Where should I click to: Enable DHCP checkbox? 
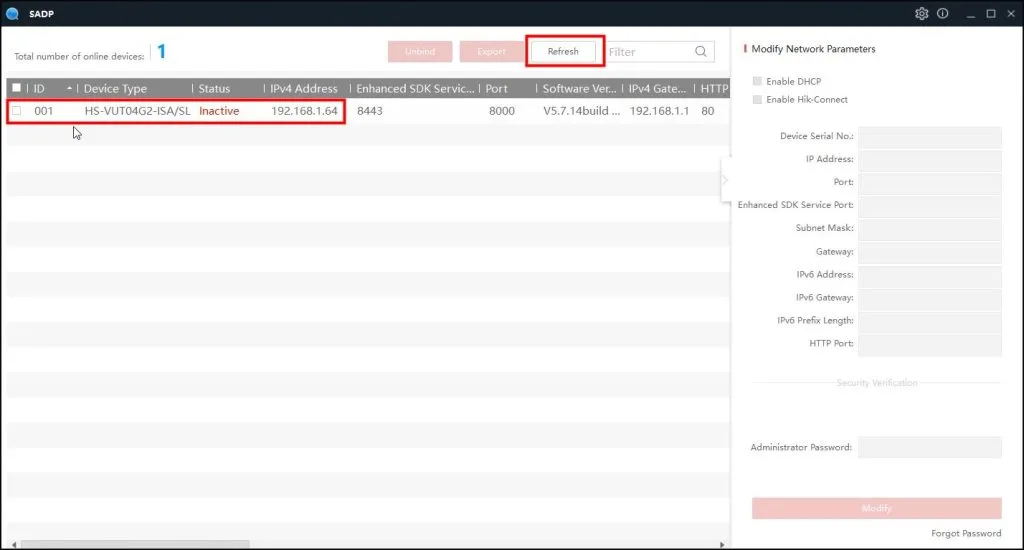757,81
